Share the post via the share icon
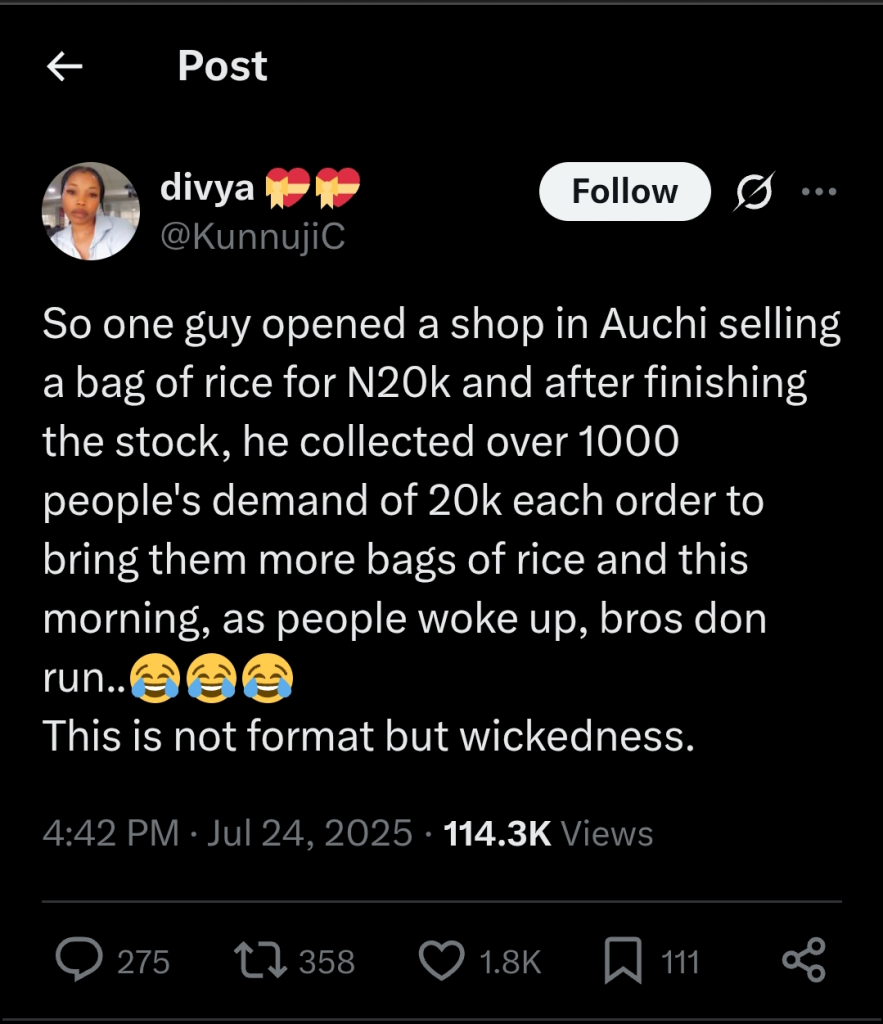The height and width of the screenshot is (1024, 883). tap(803, 960)
